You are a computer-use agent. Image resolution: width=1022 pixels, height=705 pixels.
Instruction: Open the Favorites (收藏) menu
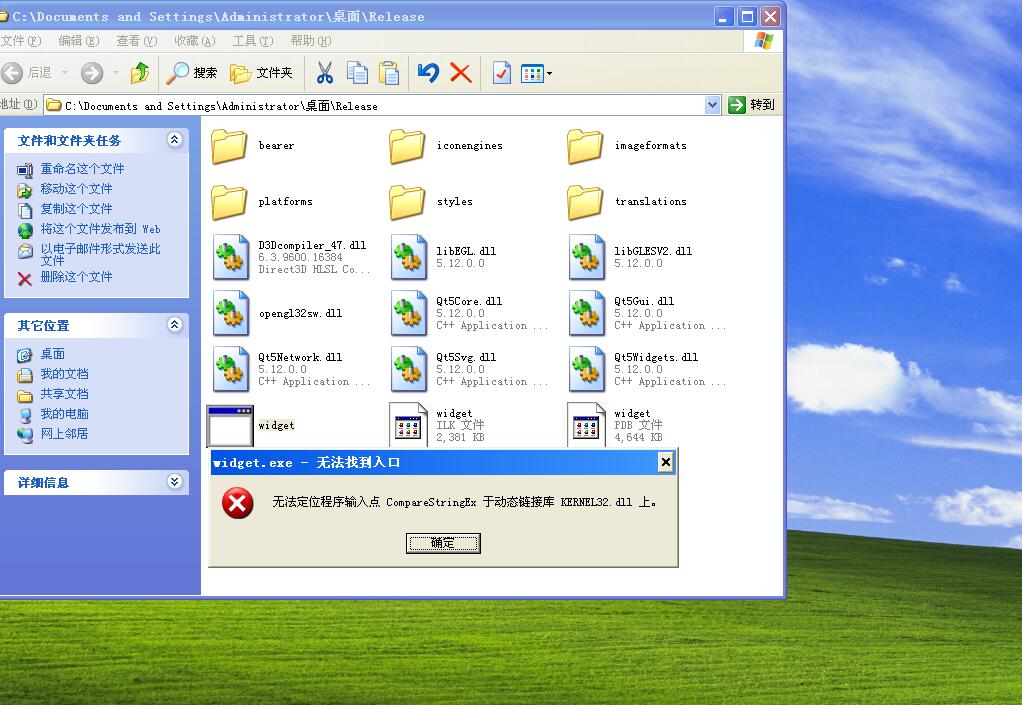click(195, 41)
